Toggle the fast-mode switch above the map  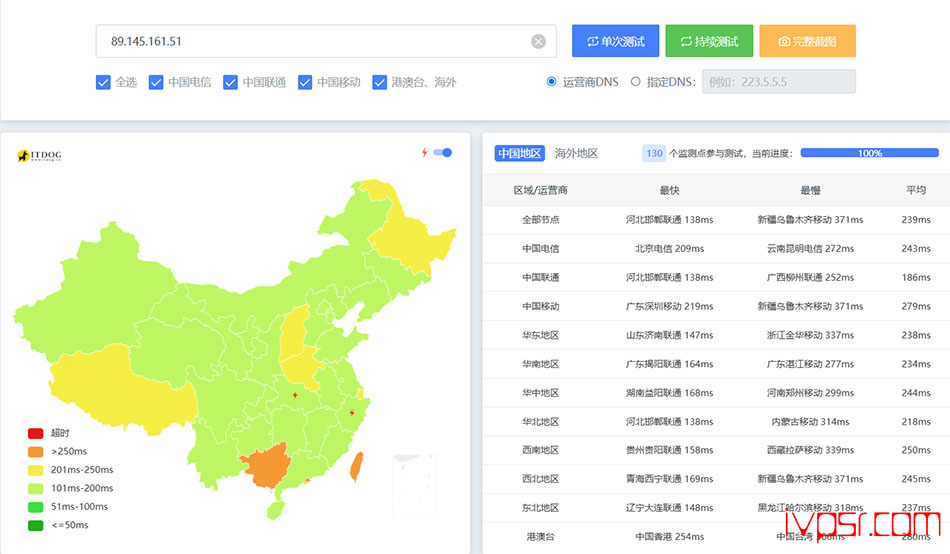coord(443,153)
